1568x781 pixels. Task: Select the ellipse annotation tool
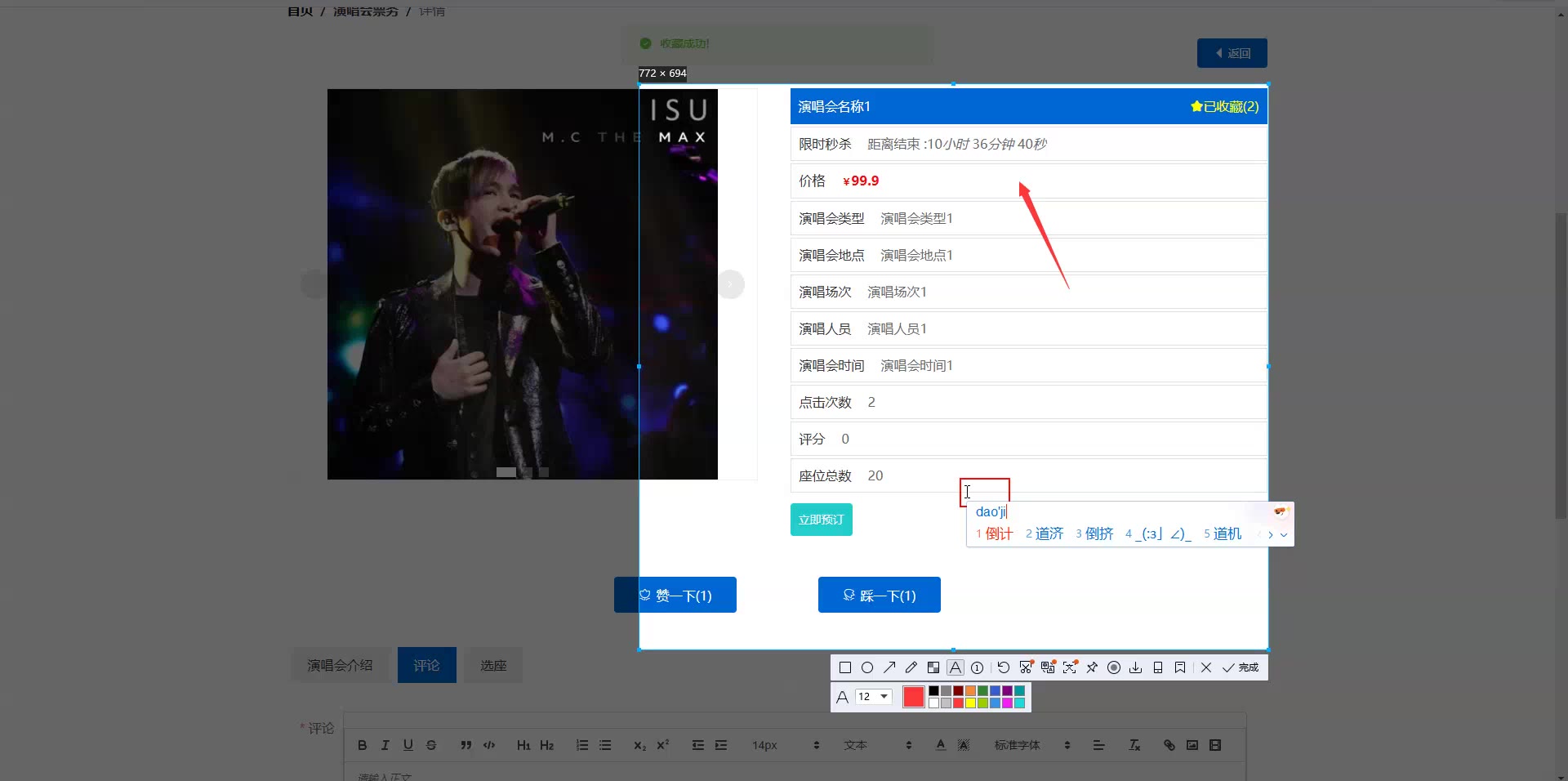point(867,667)
